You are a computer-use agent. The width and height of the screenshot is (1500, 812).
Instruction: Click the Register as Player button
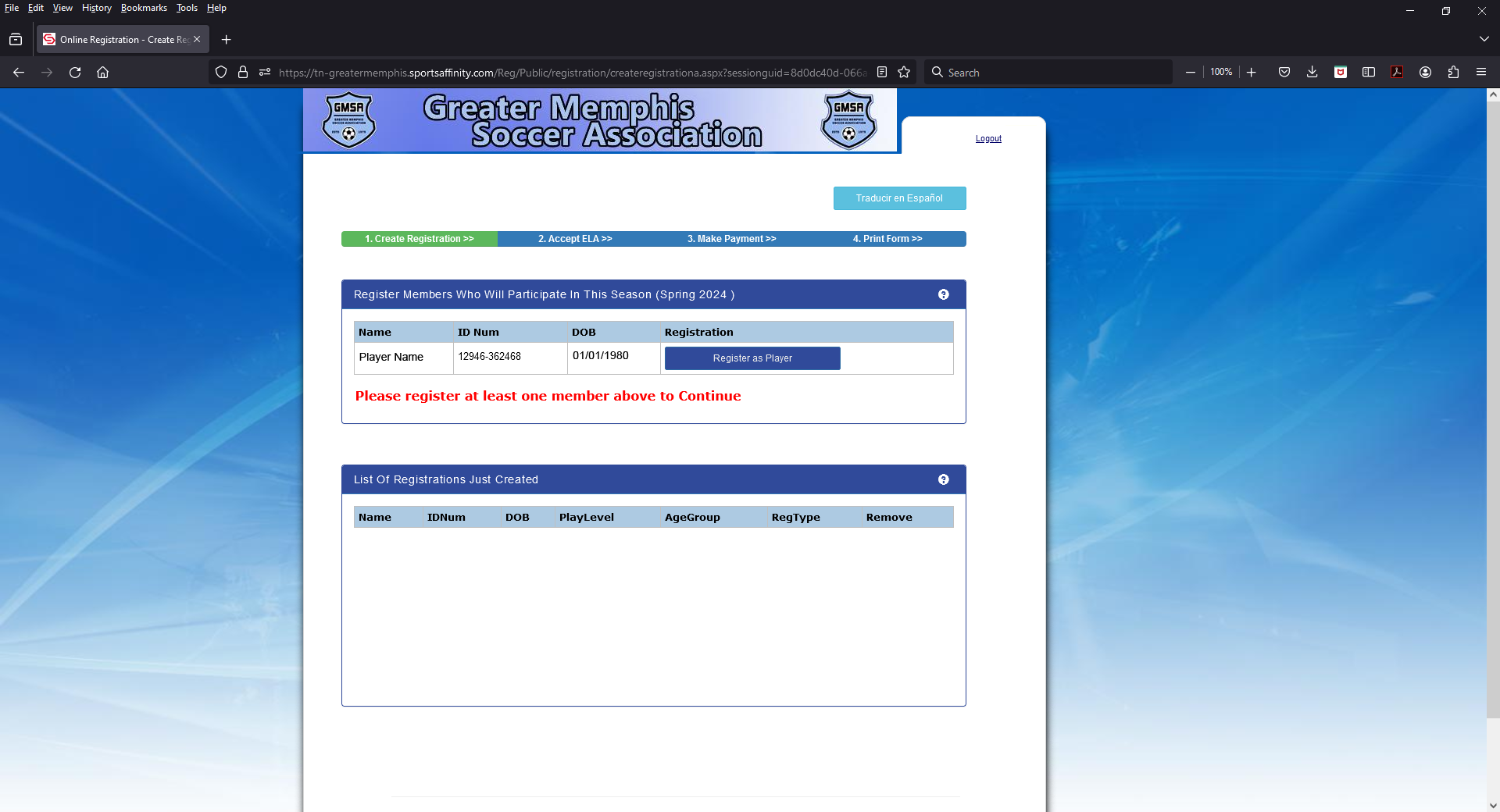tap(752, 358)
